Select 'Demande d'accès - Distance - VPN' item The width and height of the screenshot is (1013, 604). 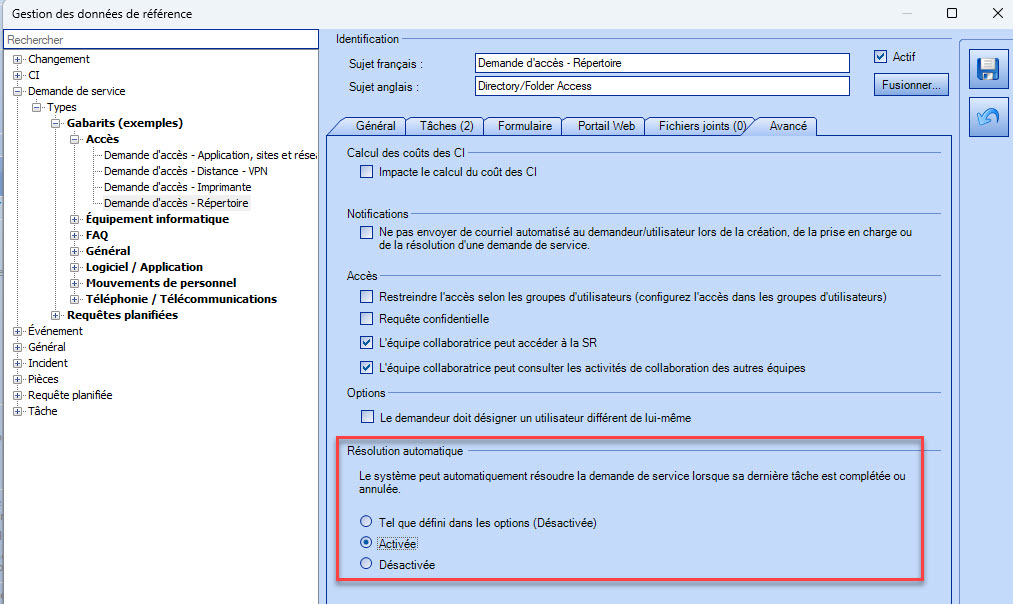(x=185, y=171)
